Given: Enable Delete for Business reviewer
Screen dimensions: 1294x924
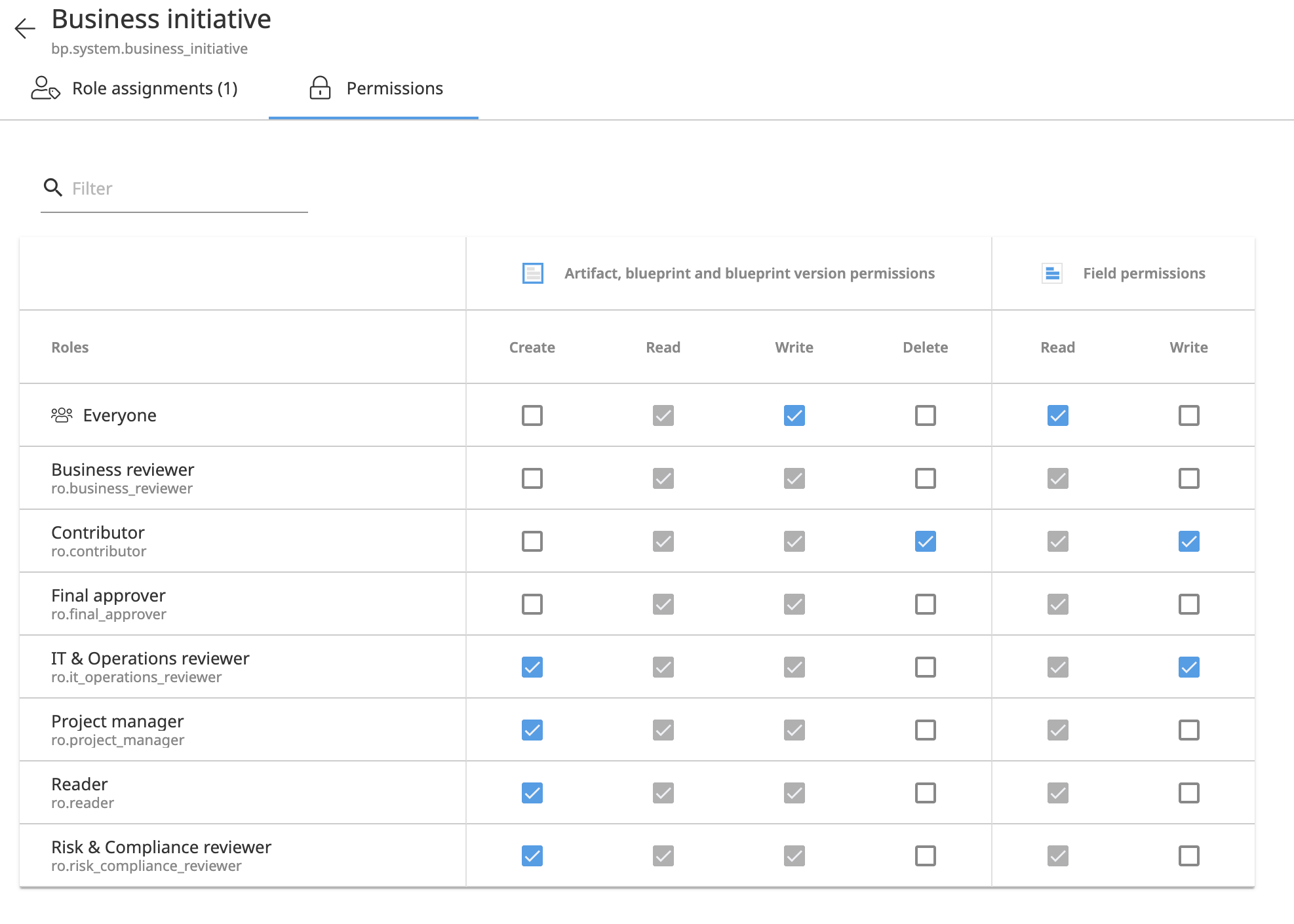Looking at the screenshot, I should coord(926,478).
